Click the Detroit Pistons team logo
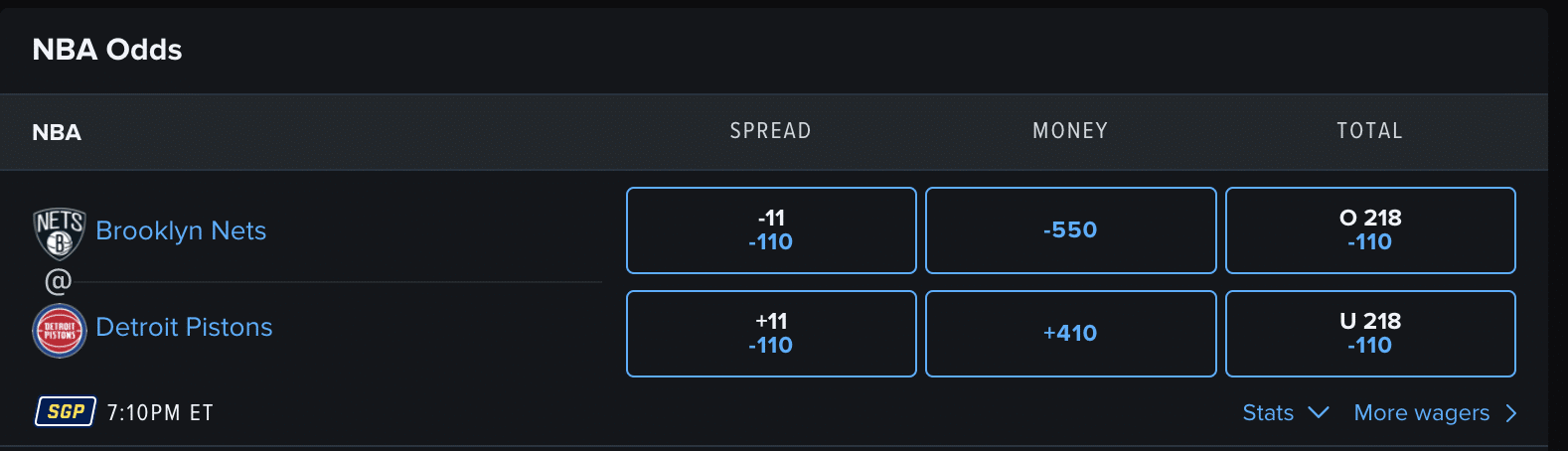Image resolution: width=1568 pixels, height=451 pixels. click(x=60, y=331)
